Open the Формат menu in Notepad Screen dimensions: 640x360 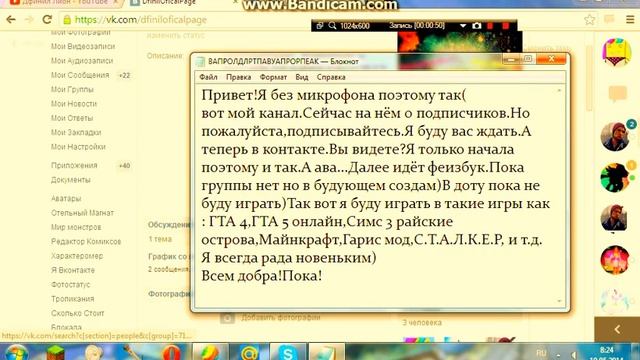click(x=273, y=77)
